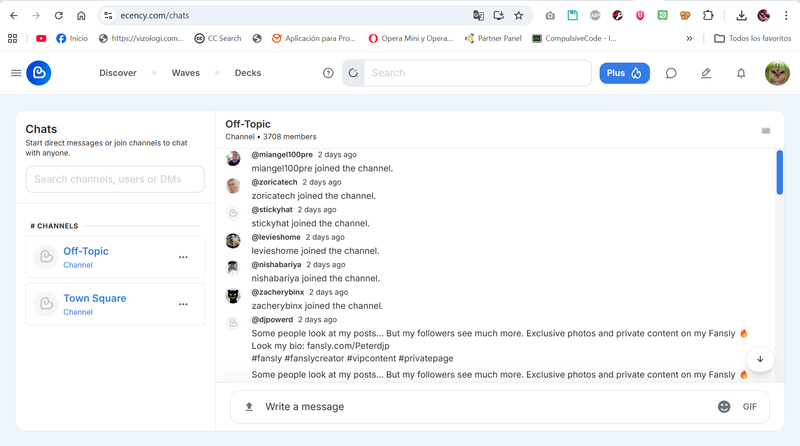800x446 pixels.
Task: Focus the Search channels, users or DMs field
Action: (x=115, y=179)
